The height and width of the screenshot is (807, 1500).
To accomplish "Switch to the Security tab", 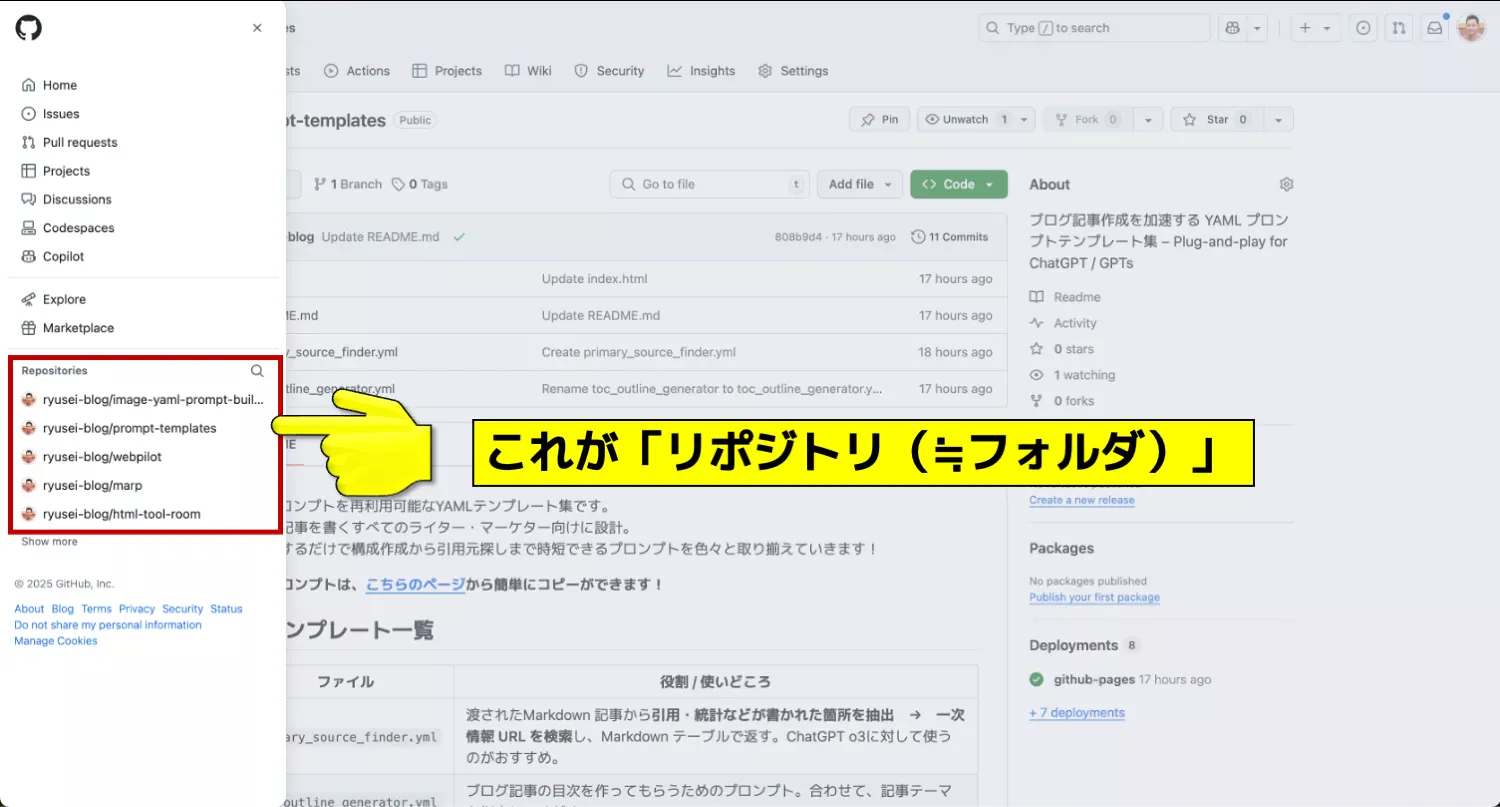I will (x=609, y=71).
